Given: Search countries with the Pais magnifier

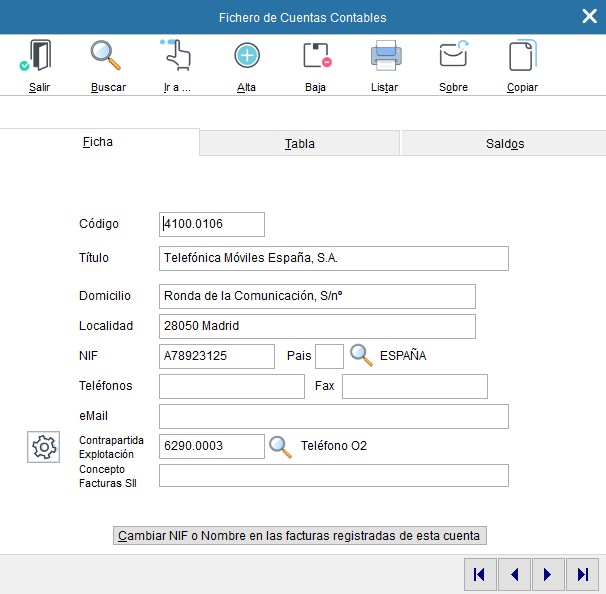Looking at the screenshot, I should click(x=361, y=356).
